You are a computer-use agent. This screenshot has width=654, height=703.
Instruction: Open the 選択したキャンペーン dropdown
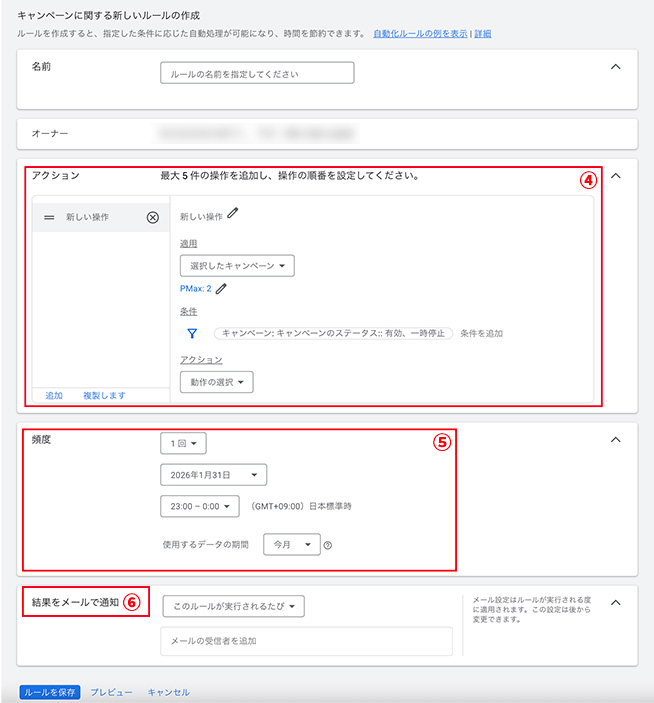click(x=237, y=265)
